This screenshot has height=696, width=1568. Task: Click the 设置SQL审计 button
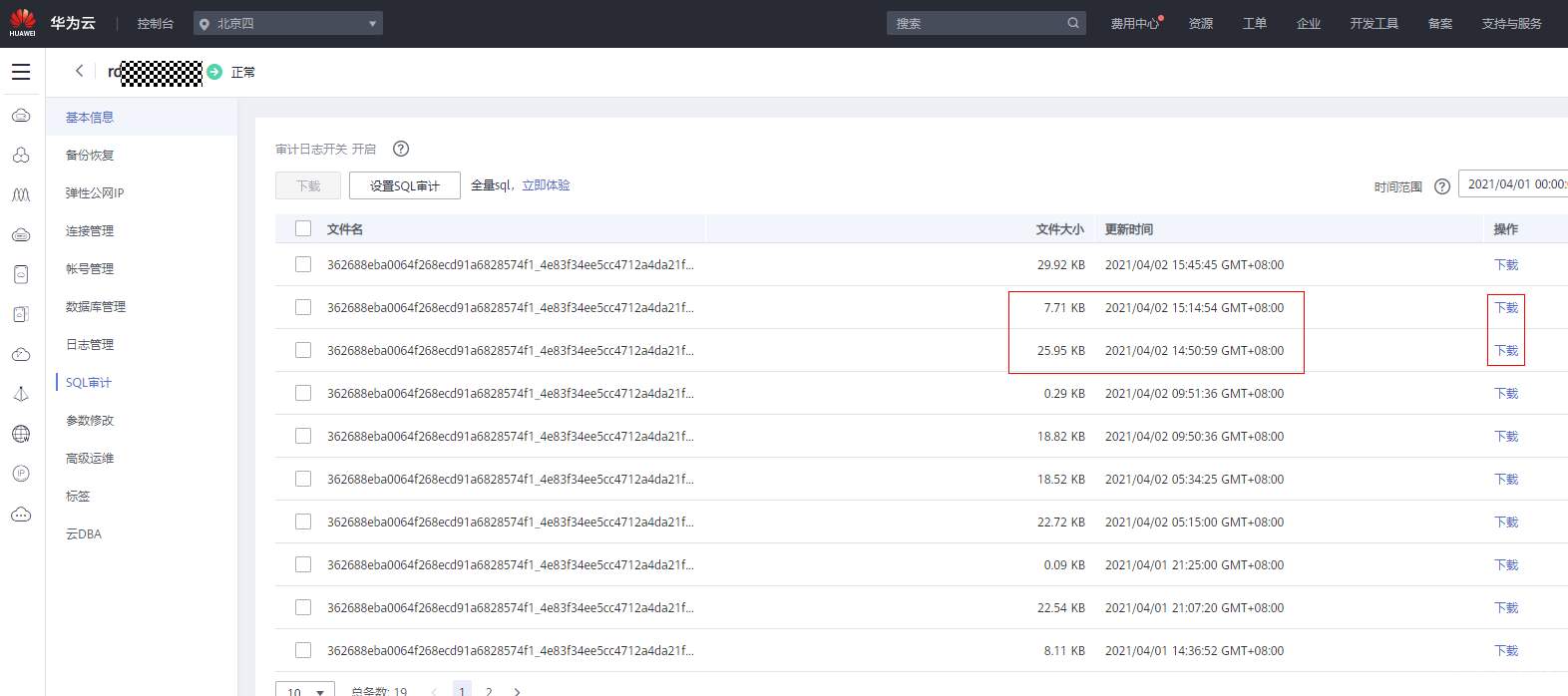pyautogui.click(x=405, y=185)
